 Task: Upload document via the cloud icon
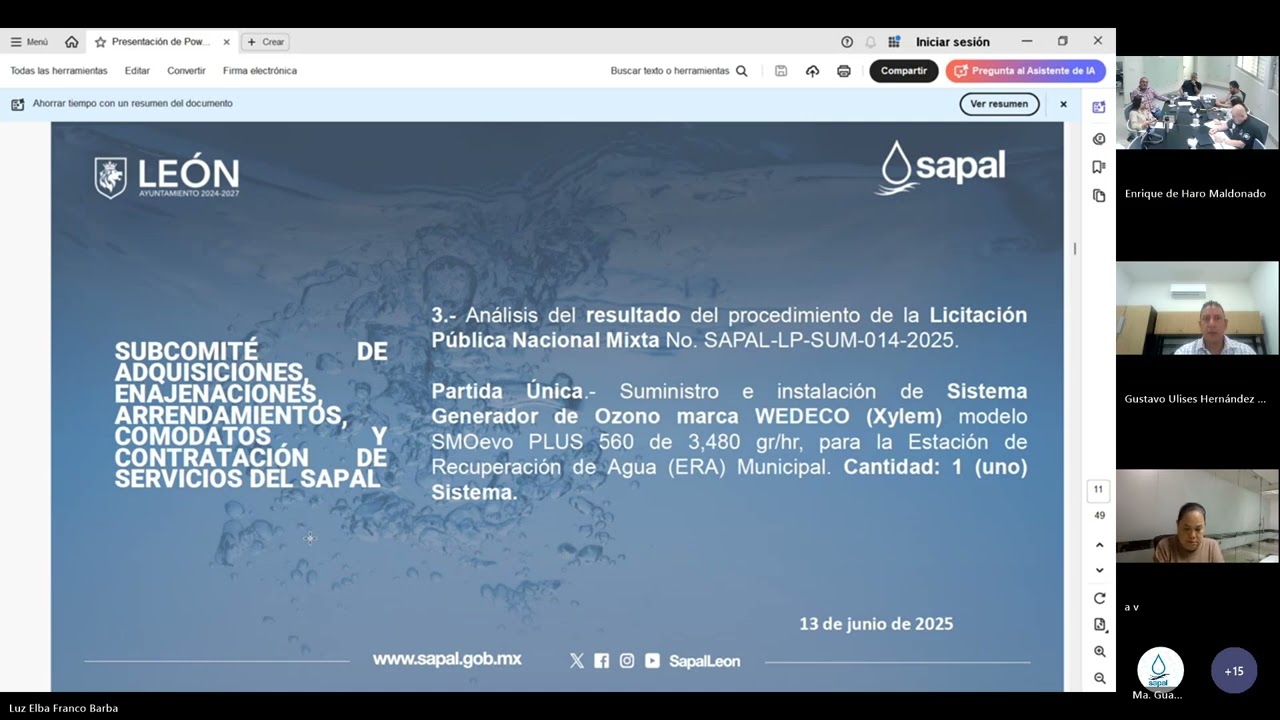(812, 71)
